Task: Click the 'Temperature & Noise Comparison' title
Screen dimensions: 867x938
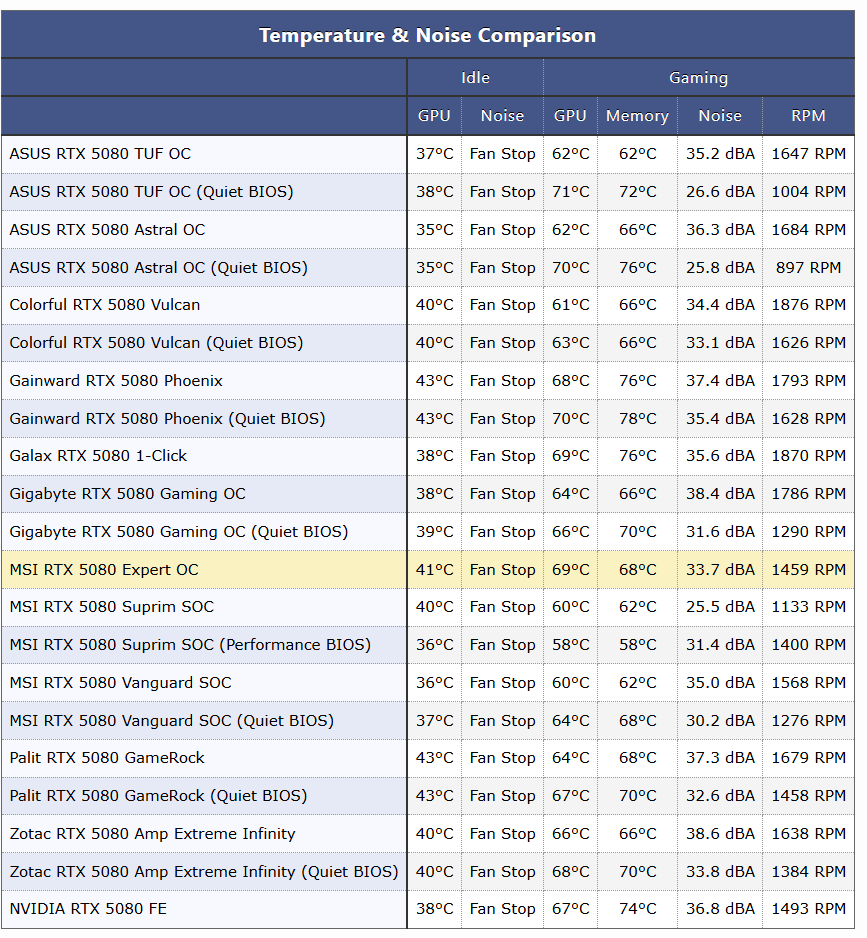Action: pos(427,35)
